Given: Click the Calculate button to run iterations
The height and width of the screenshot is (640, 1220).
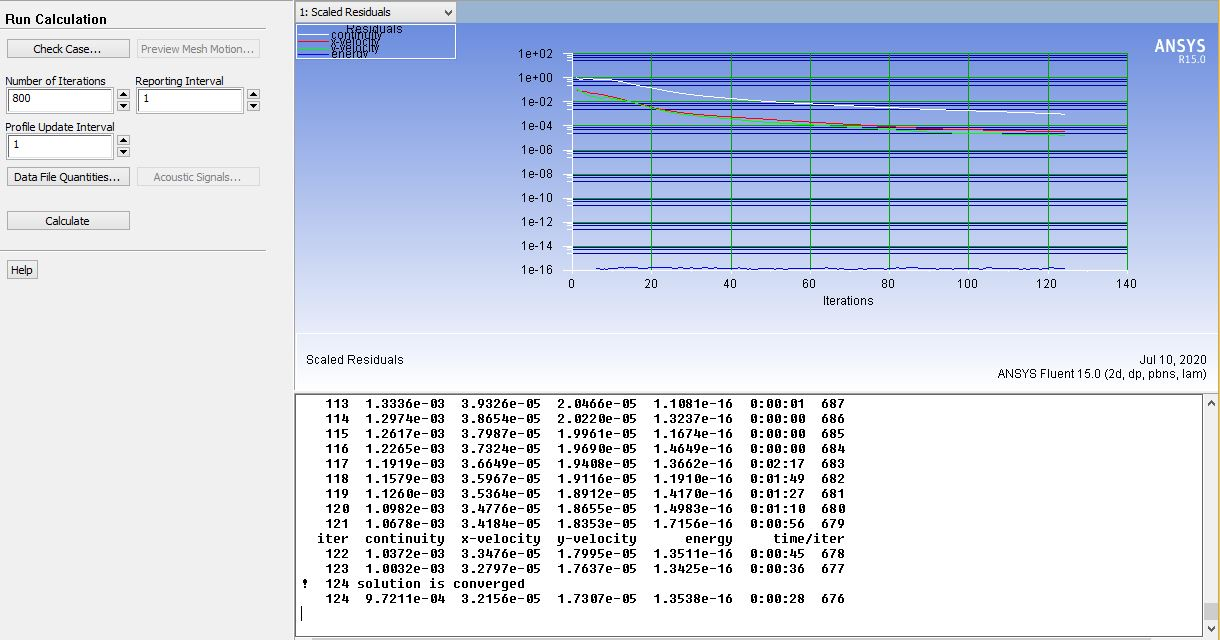Looking at the screenshot, I should point(67,220).
